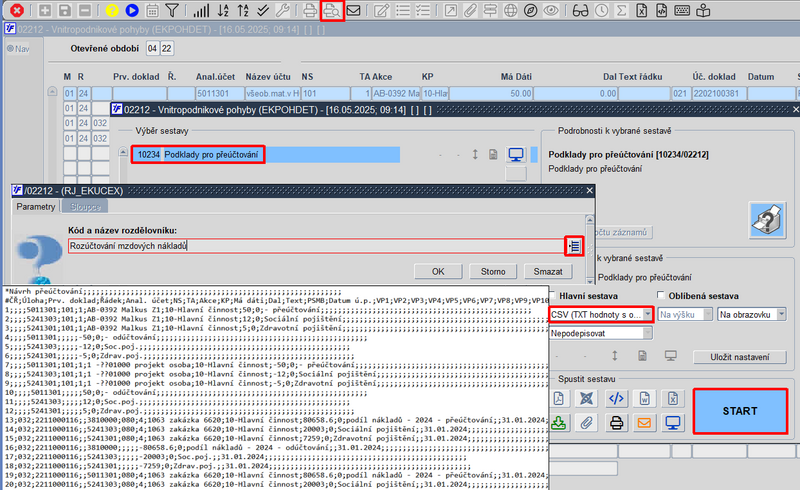Click the monitor icon in the Výběr sestavy row
This screenshot has width=800, height=490.
pos(516,155)
